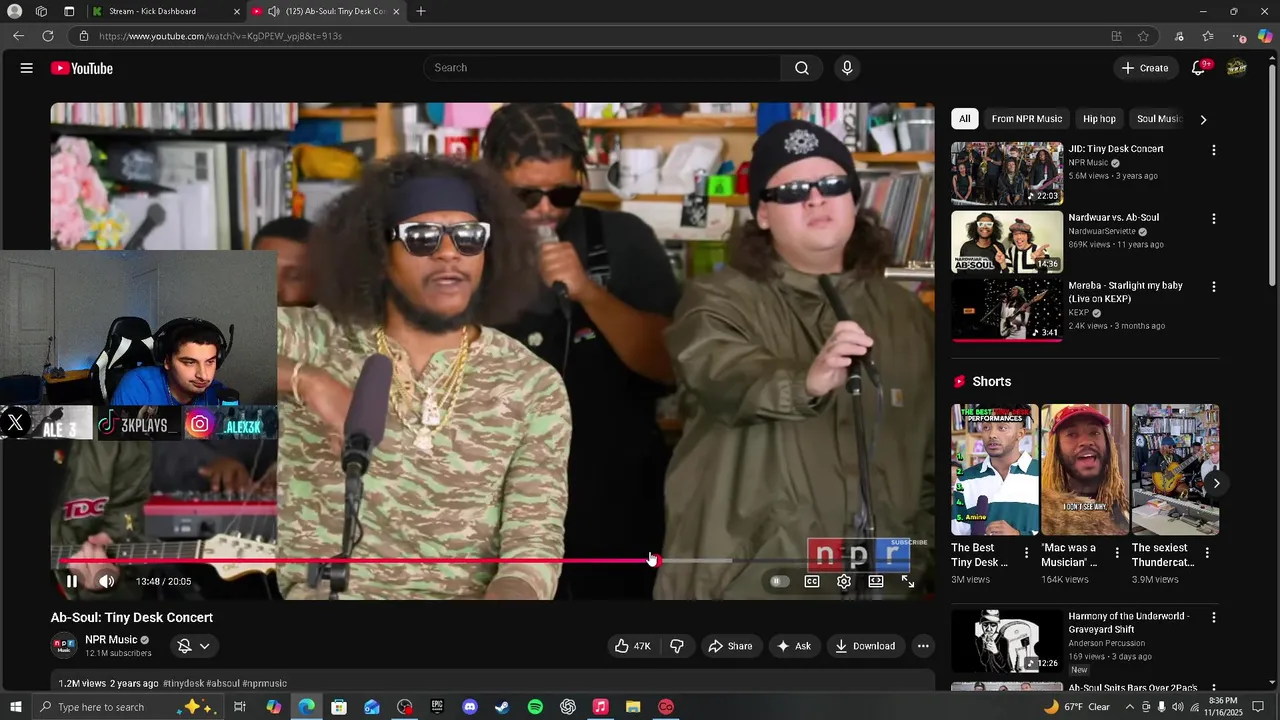Select the Soul Music chip

point(1158,119)
